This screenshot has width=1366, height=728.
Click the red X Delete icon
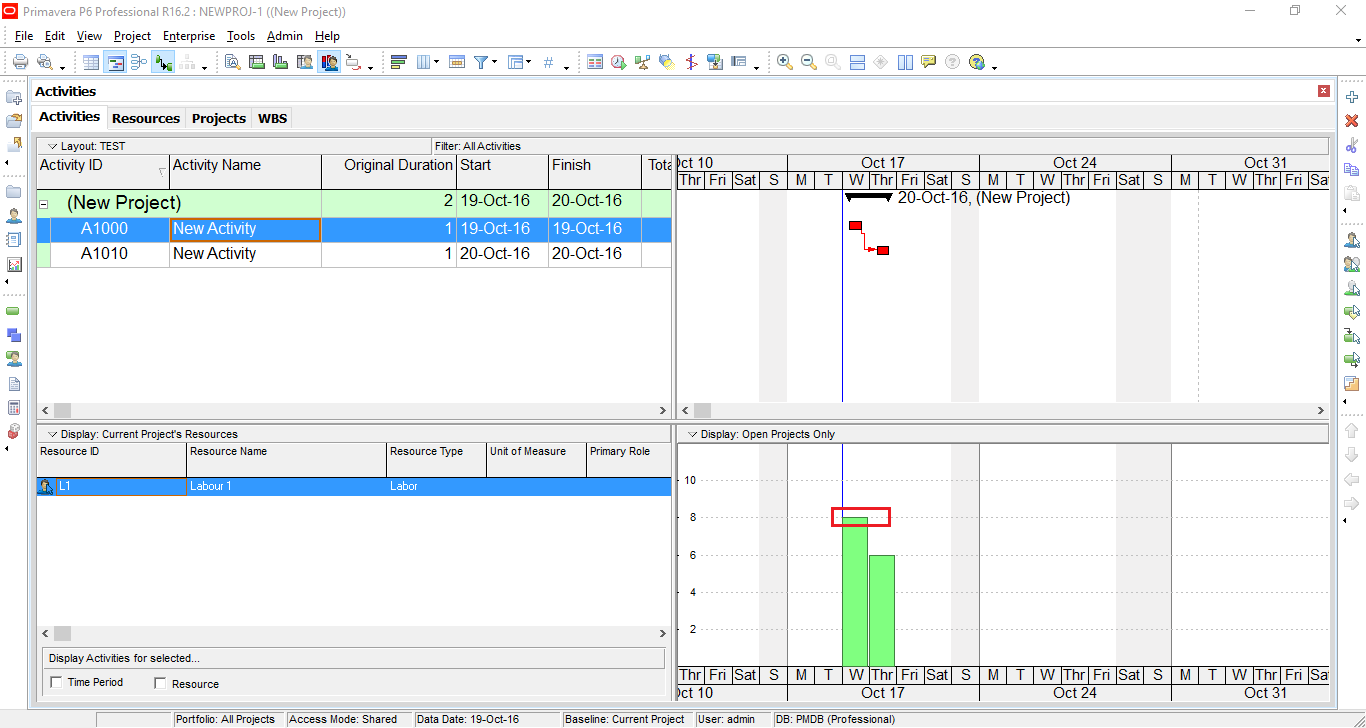coord(1352,121)
